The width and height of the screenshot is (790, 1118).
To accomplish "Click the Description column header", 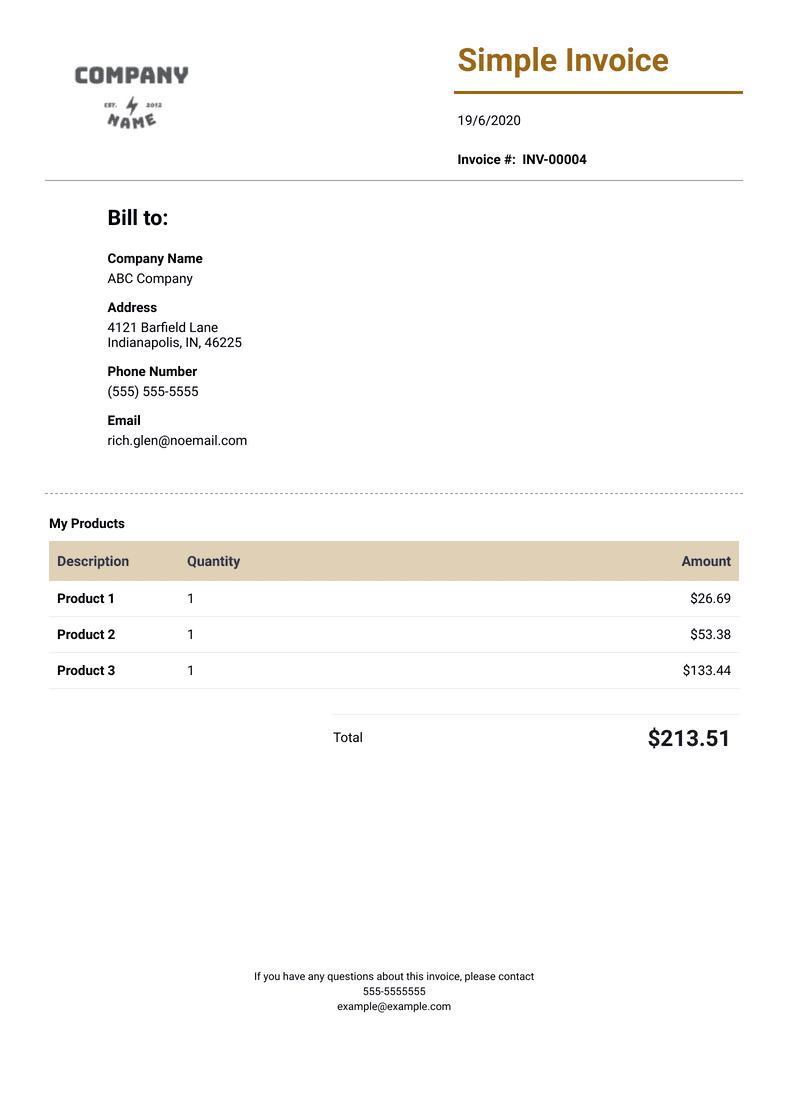I will point(93,562).
